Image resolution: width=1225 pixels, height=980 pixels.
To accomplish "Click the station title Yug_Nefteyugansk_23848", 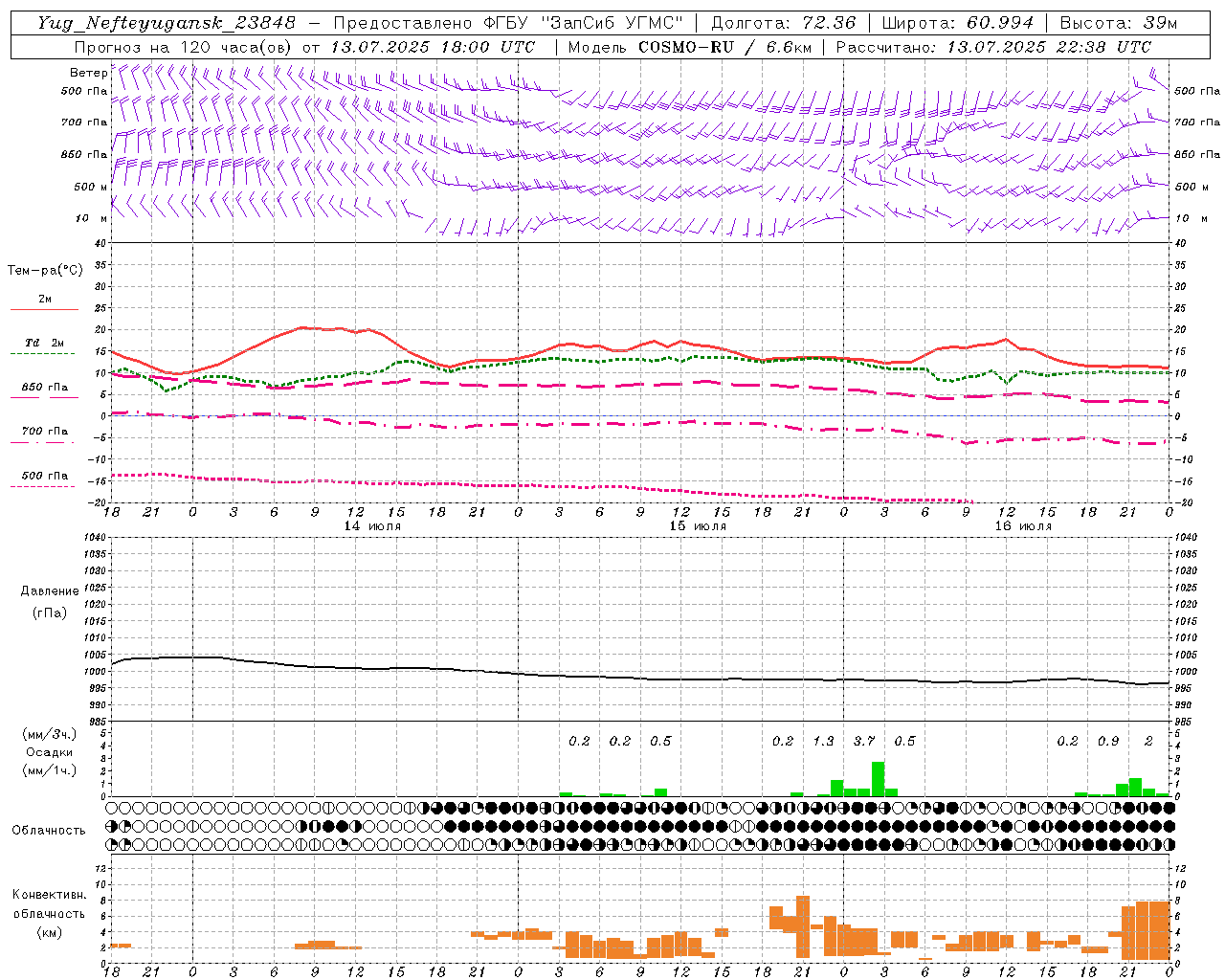I will (x=167, y=23).
